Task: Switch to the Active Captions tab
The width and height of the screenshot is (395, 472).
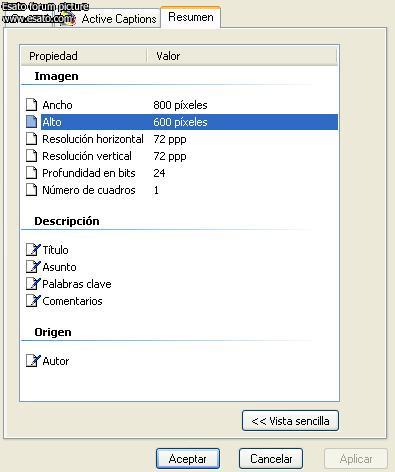Action: tap(110, 19)
